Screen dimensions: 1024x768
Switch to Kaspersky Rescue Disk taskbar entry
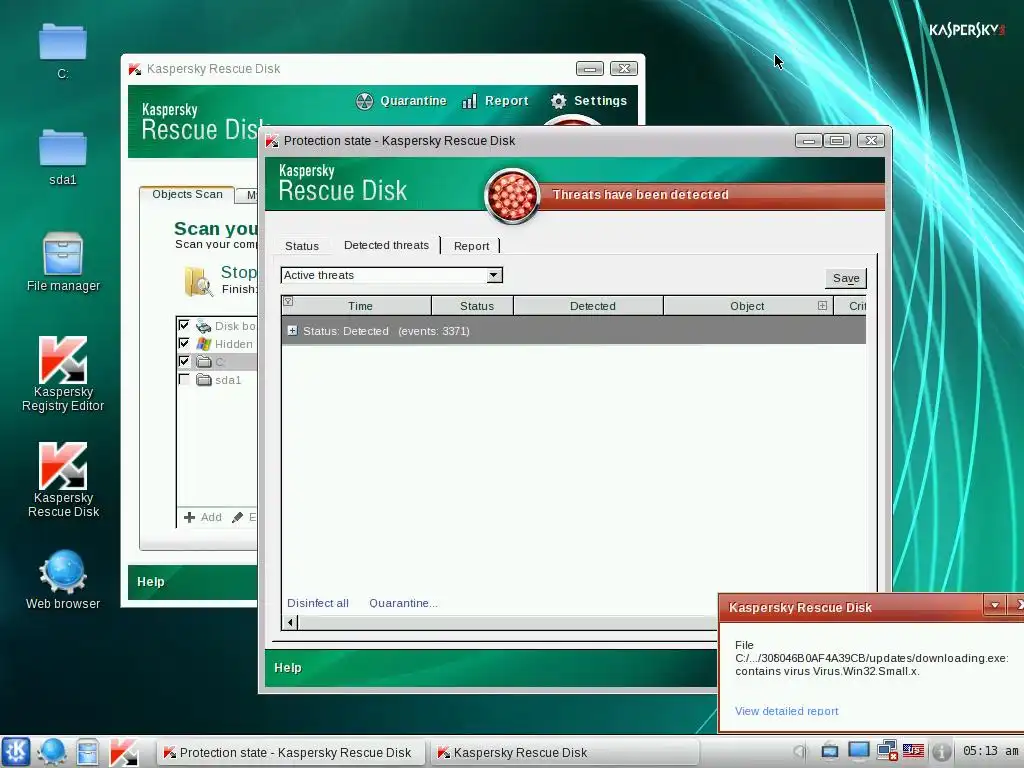pyautogui.click(x=565, y=752)
